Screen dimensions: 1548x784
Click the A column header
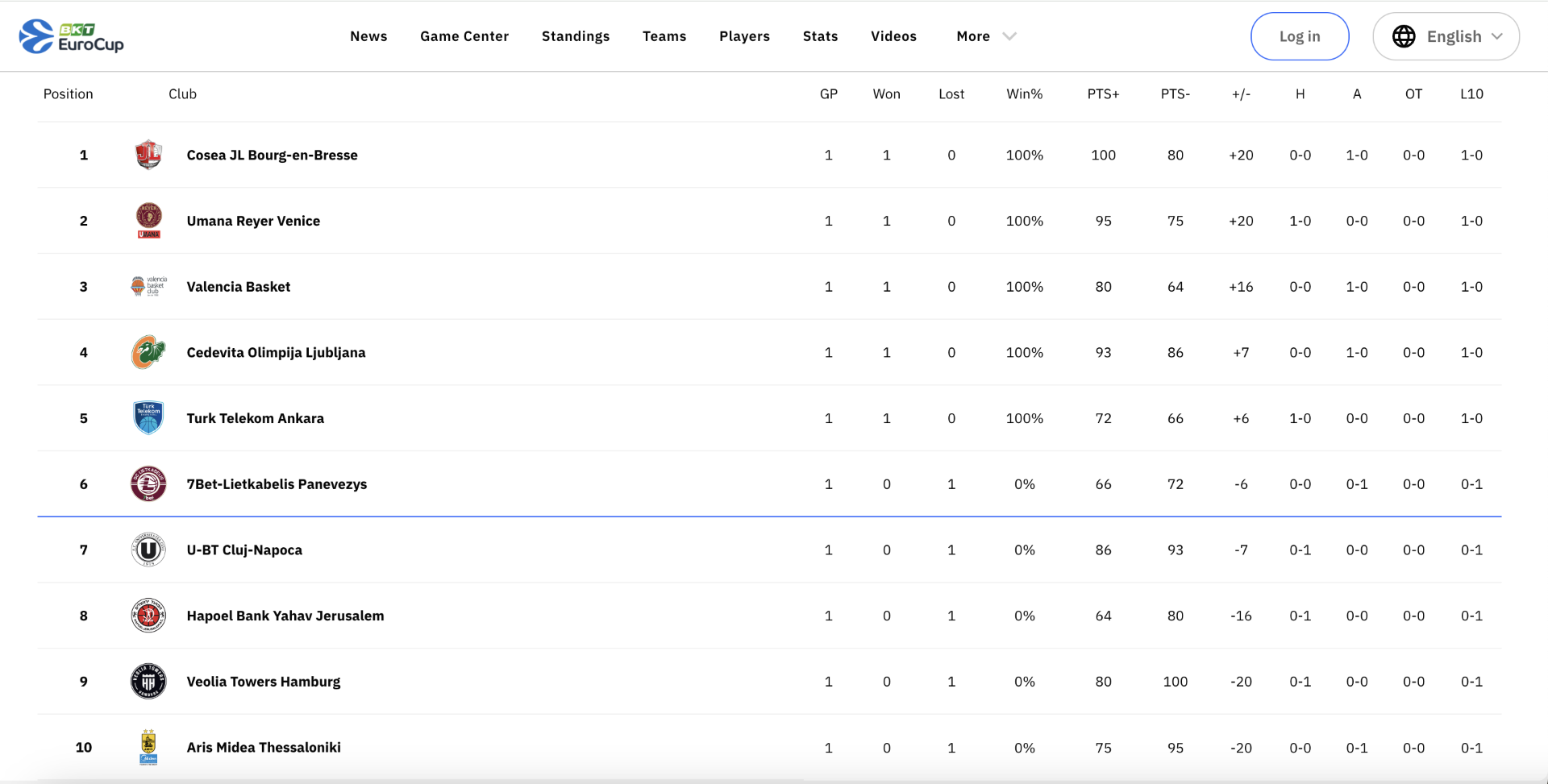click(1357, 93)
